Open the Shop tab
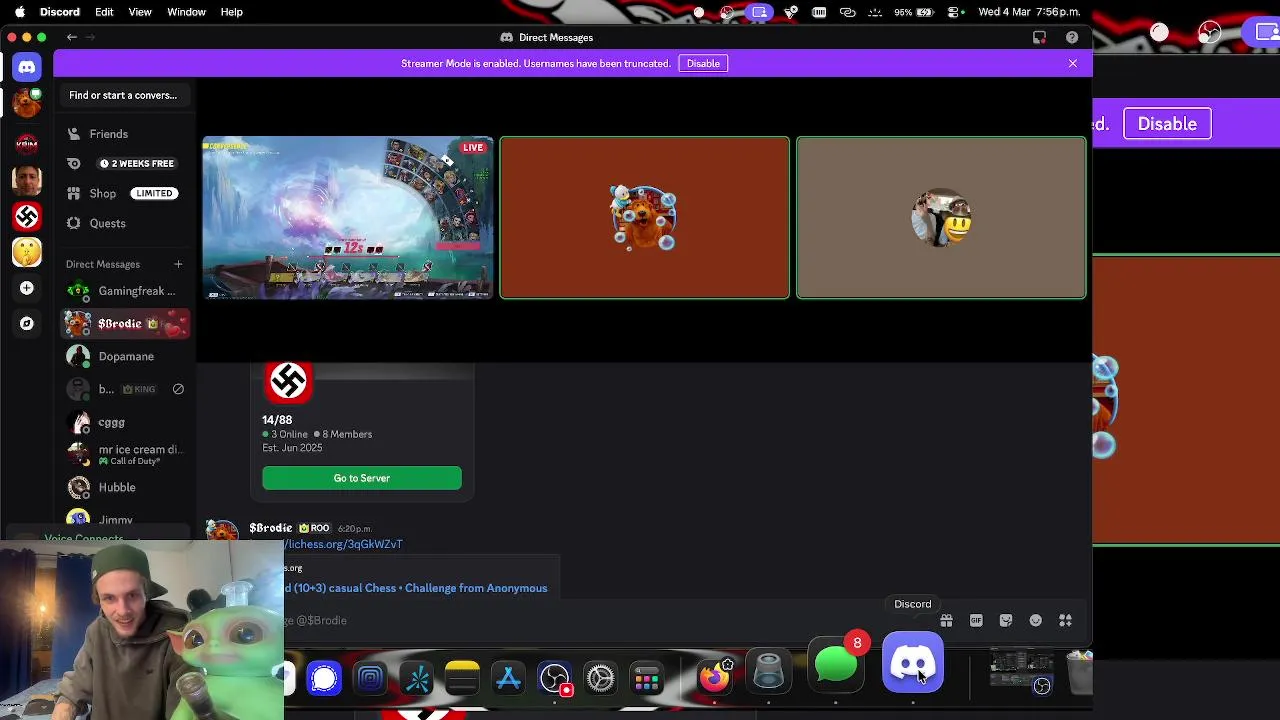The width and height of the screenshot is (1280, 720). coord(125,193)
